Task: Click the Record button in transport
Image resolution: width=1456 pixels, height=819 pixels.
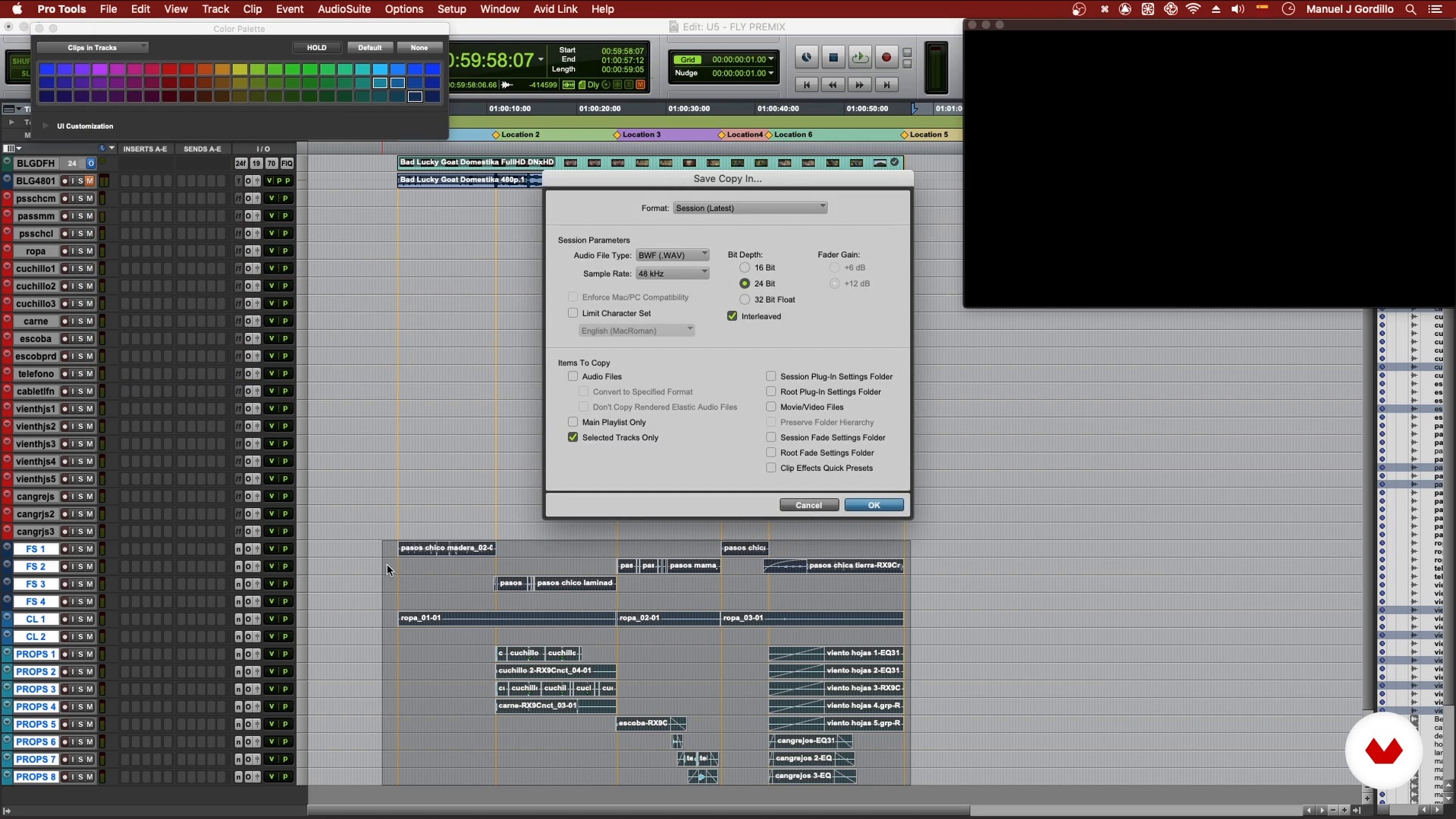Action: pyautogui.click(x=886, y=58)
